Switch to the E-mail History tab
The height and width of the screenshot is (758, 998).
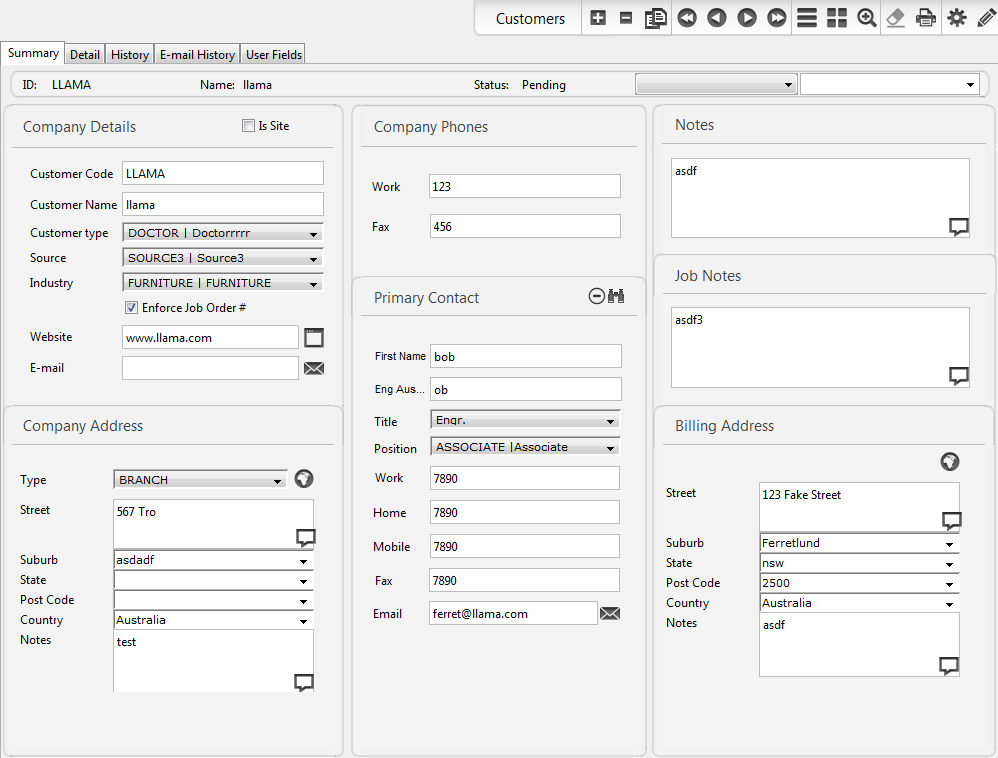[x=198, y=55]
